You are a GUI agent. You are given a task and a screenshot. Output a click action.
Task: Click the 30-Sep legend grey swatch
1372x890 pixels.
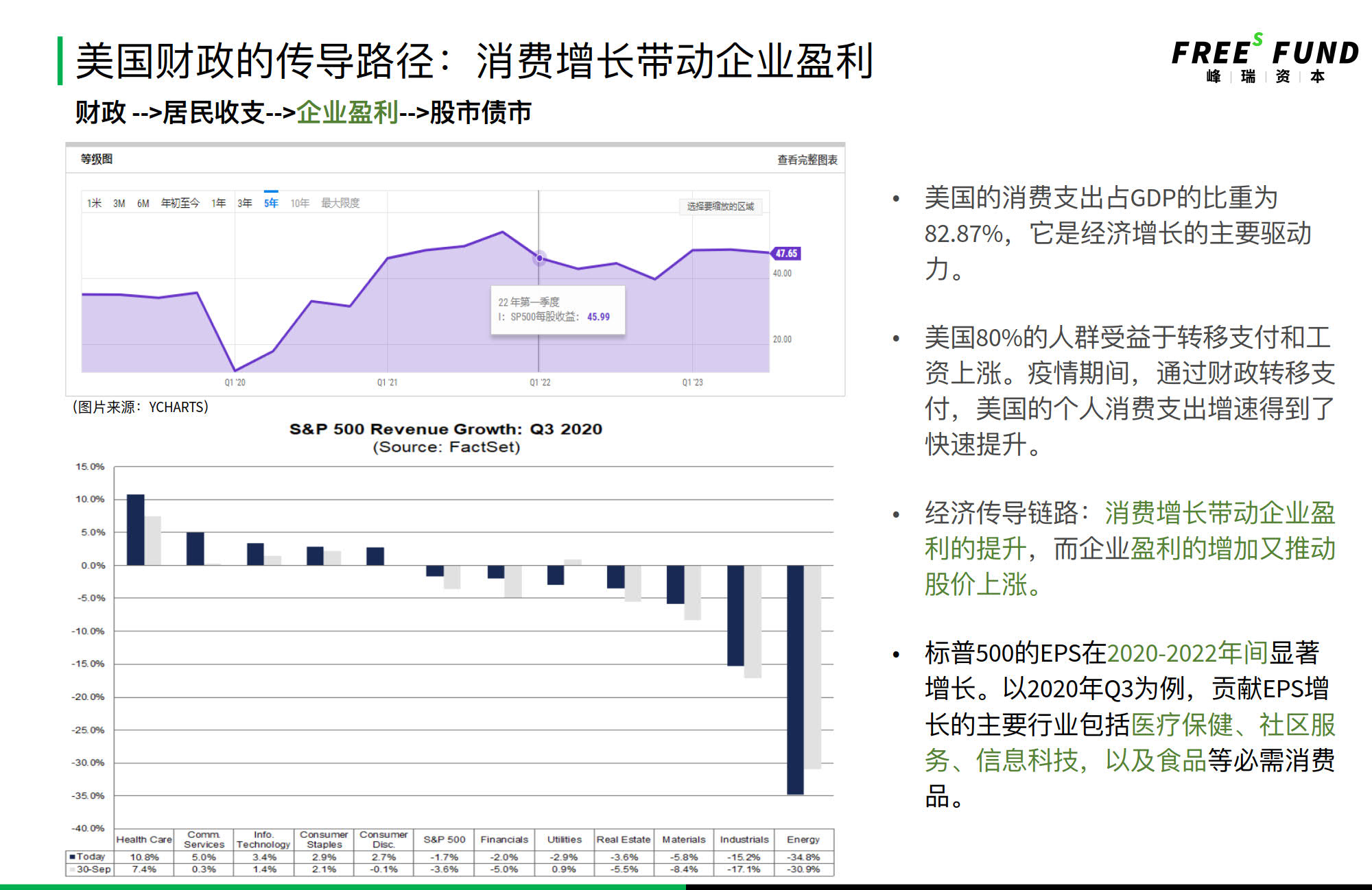(x=72, y=869)
